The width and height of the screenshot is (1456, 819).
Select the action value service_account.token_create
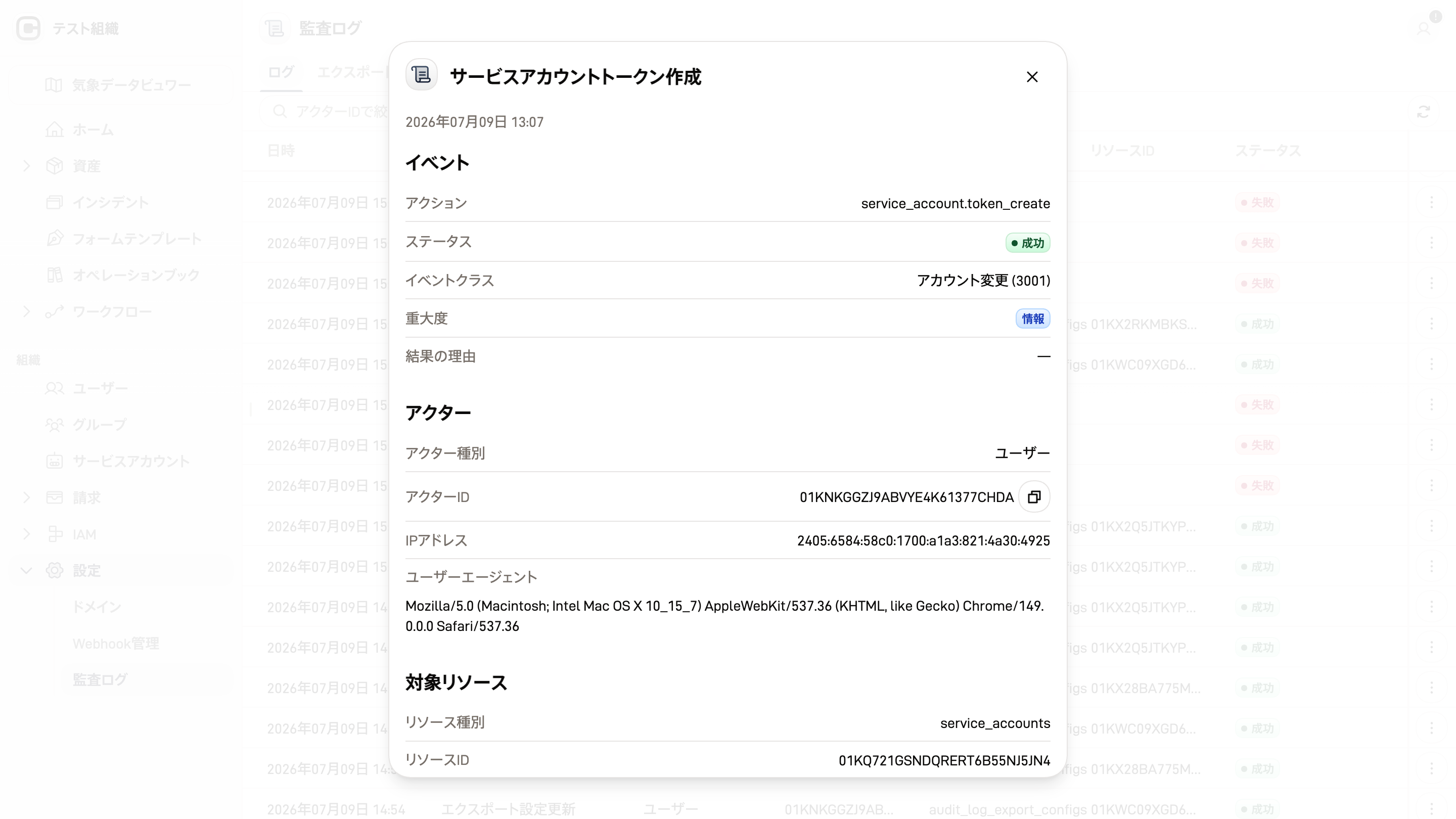[x=955, y=203]
